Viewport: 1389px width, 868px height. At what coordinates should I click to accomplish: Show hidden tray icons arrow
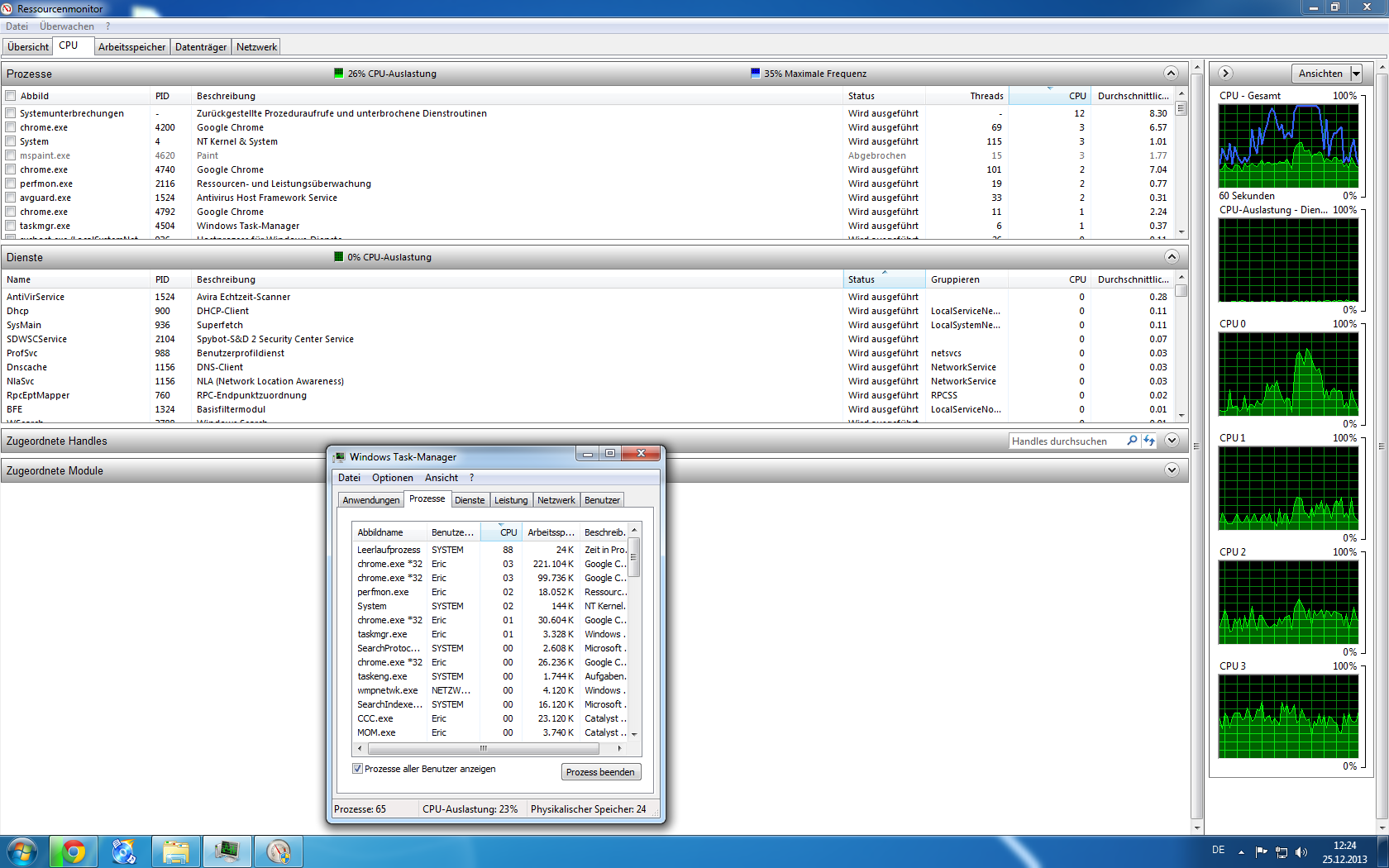1241,851
